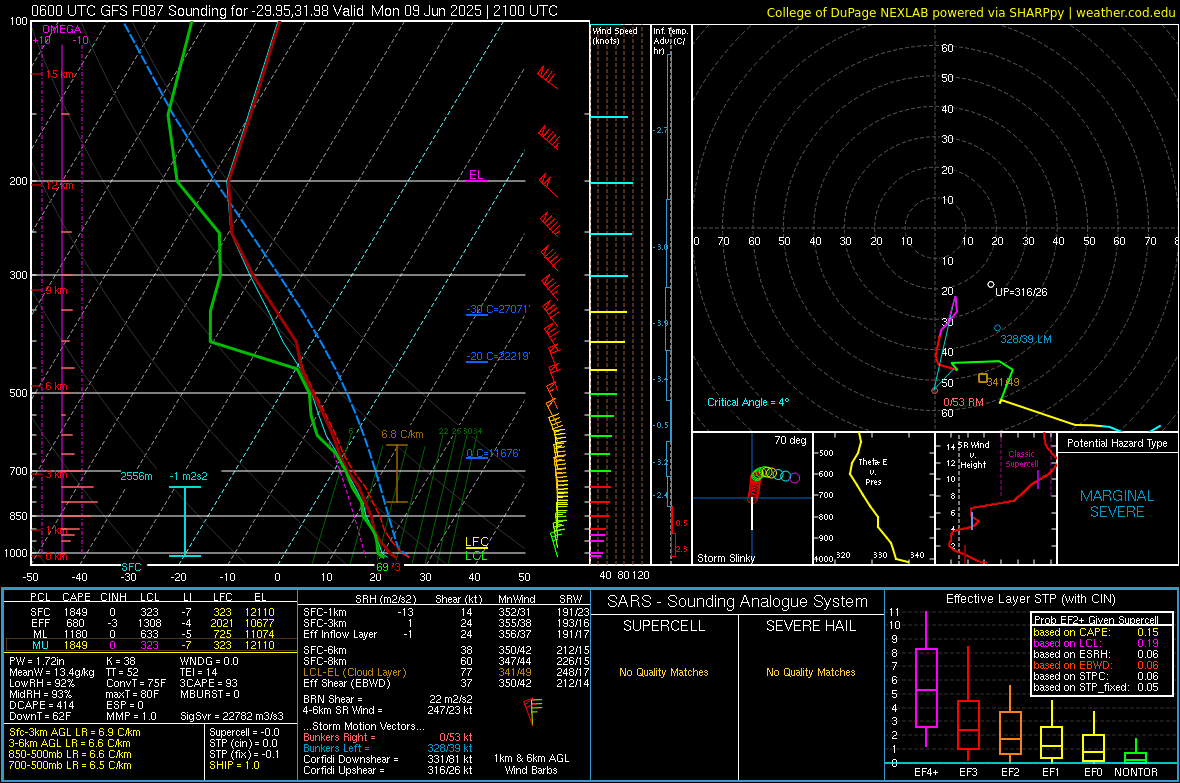Click the SEVERE HAIL column heading in SARS
The width and height of the screenshot is (1180, 783).
[x=810, y=626]
